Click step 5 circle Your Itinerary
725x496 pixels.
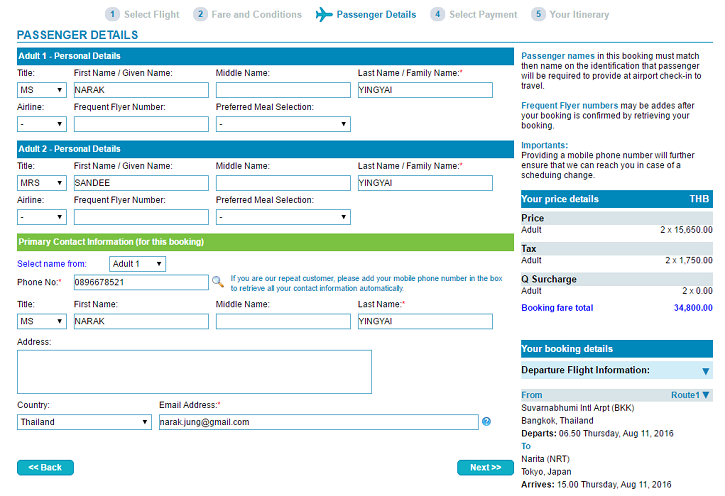[538, 14]
